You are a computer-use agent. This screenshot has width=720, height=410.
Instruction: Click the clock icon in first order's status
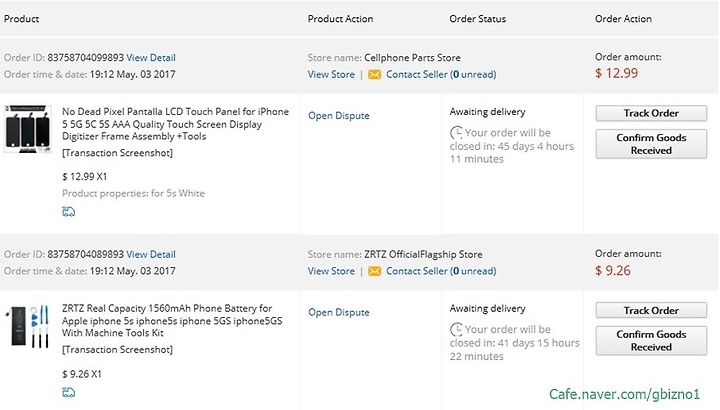[x=456, y=133]
